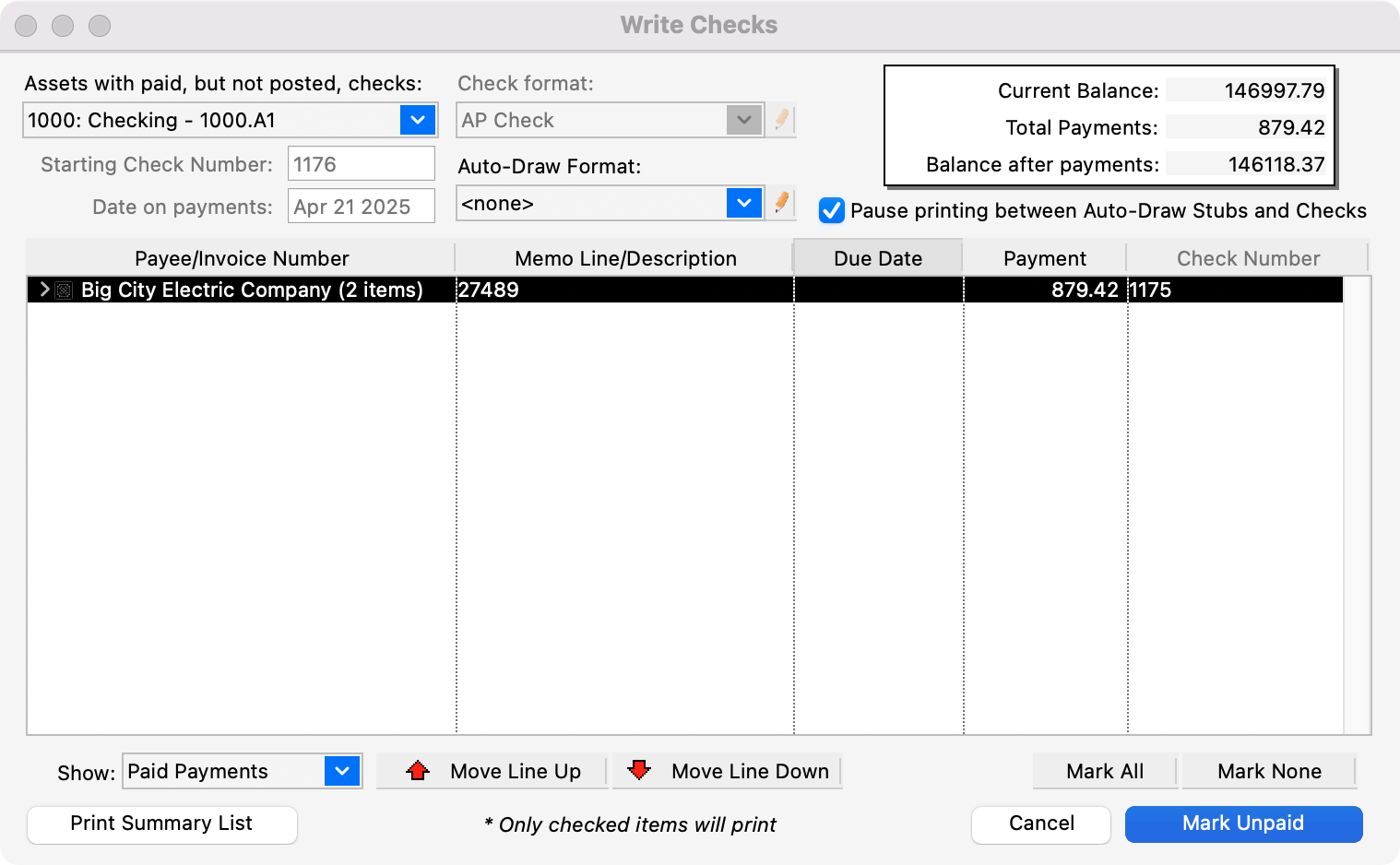
Task: Click the Date on payments field
Action: (361, 207)
